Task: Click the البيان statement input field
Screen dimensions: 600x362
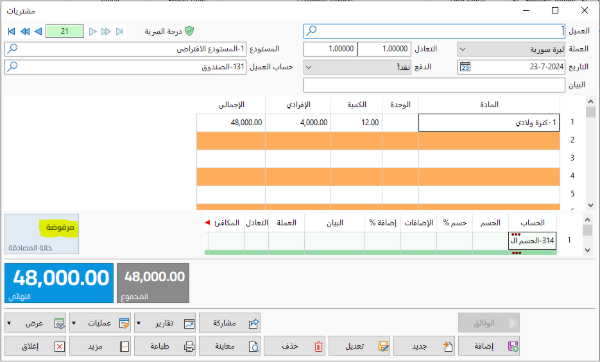Action: click(434, 85)
